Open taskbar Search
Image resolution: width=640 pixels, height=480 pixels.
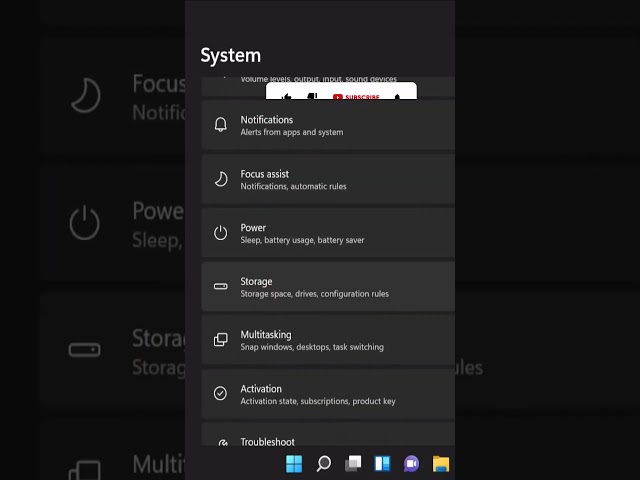[324, 464]
